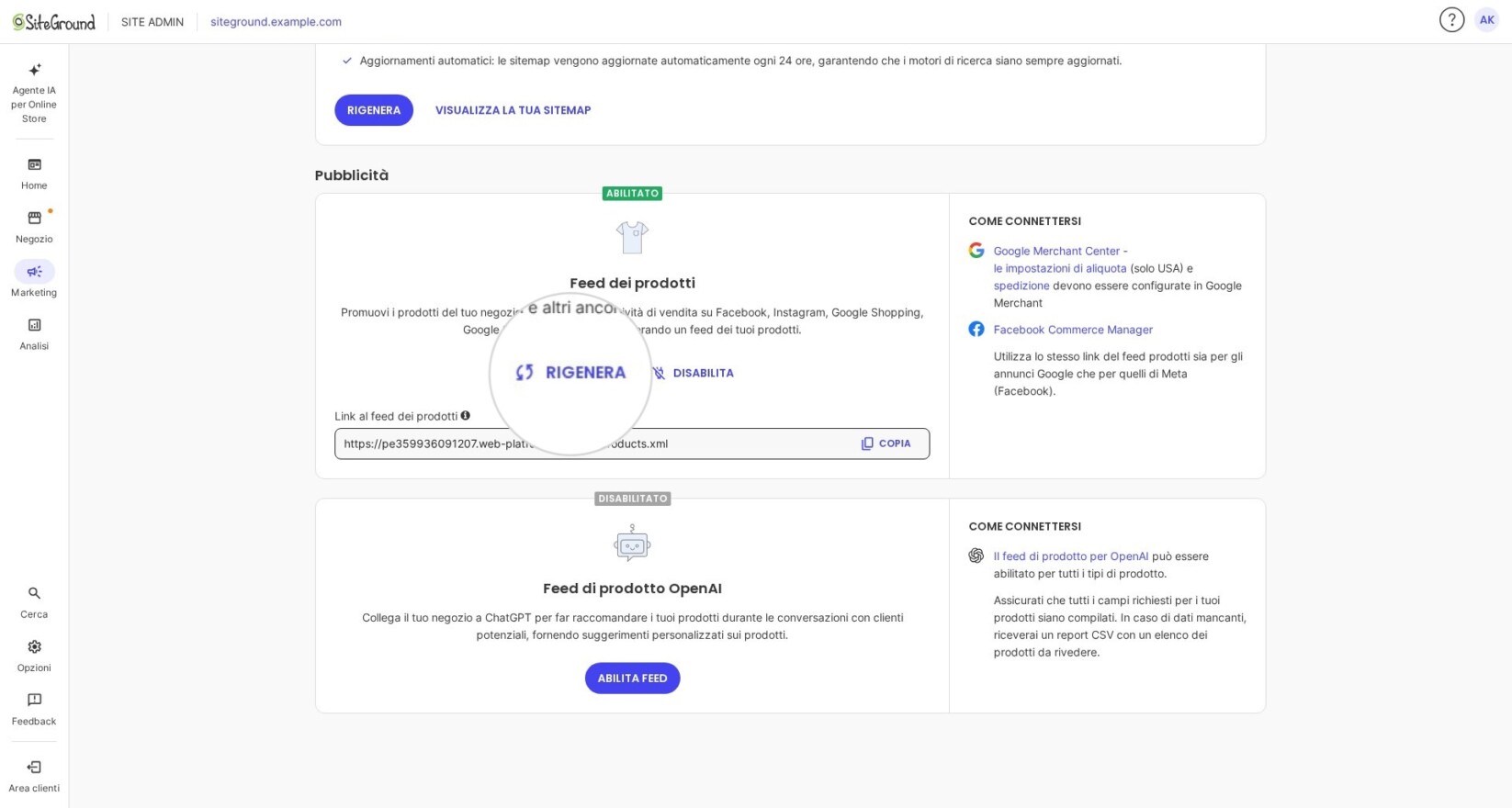Viewport: 1512px width, 808px height.
Task: Click the blue RIGENERA sitemap button
Action: click(374, 110)
